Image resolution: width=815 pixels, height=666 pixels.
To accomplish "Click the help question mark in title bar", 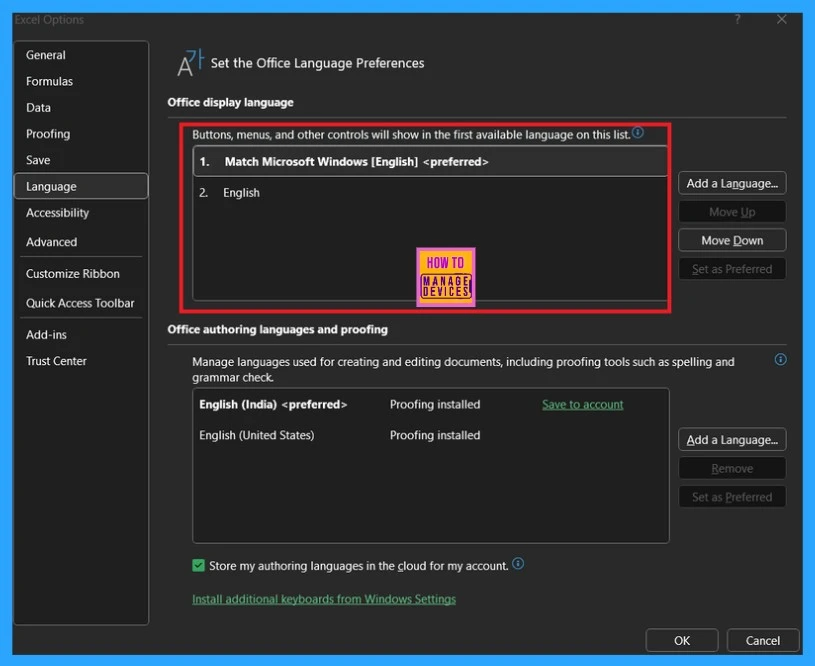I will [737, 20].
